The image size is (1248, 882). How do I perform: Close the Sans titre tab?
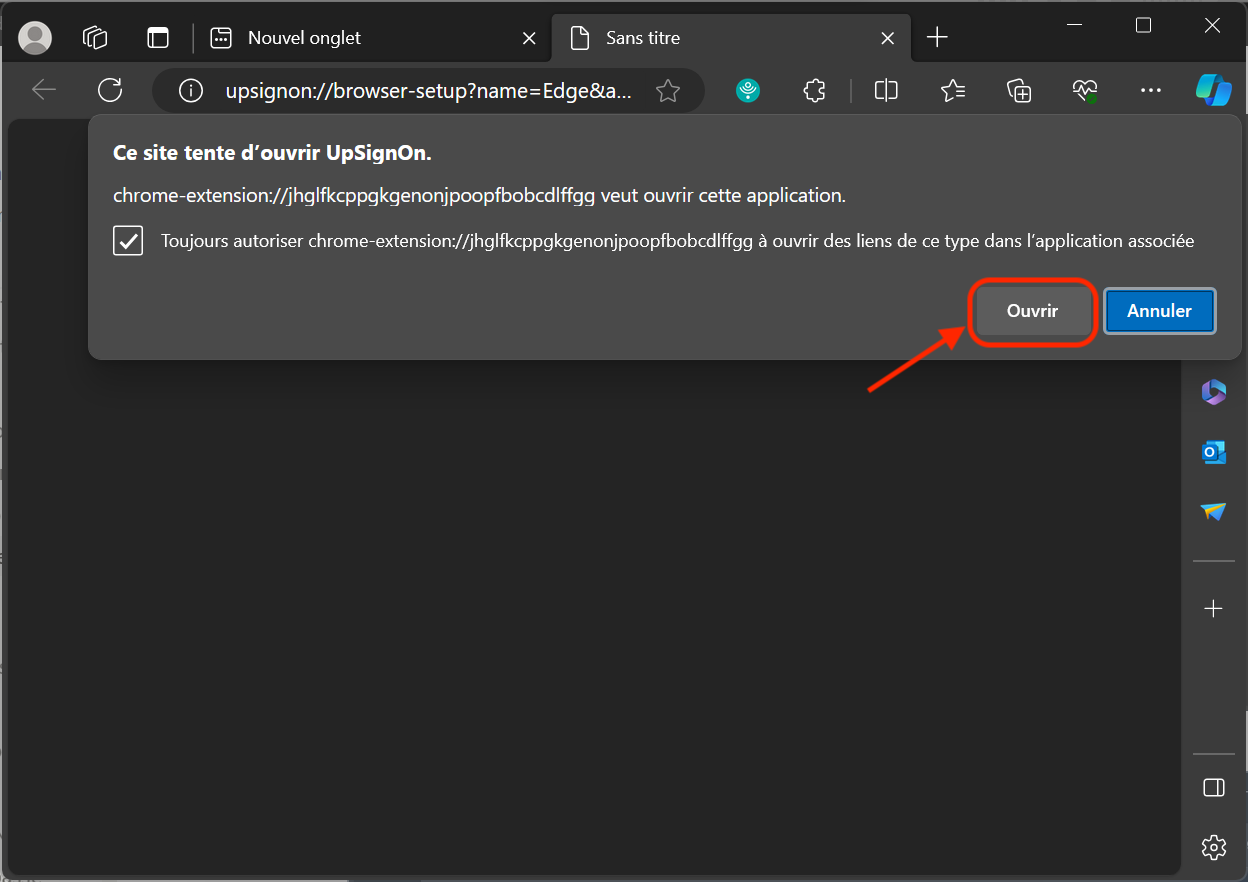(x=887, y=38)
